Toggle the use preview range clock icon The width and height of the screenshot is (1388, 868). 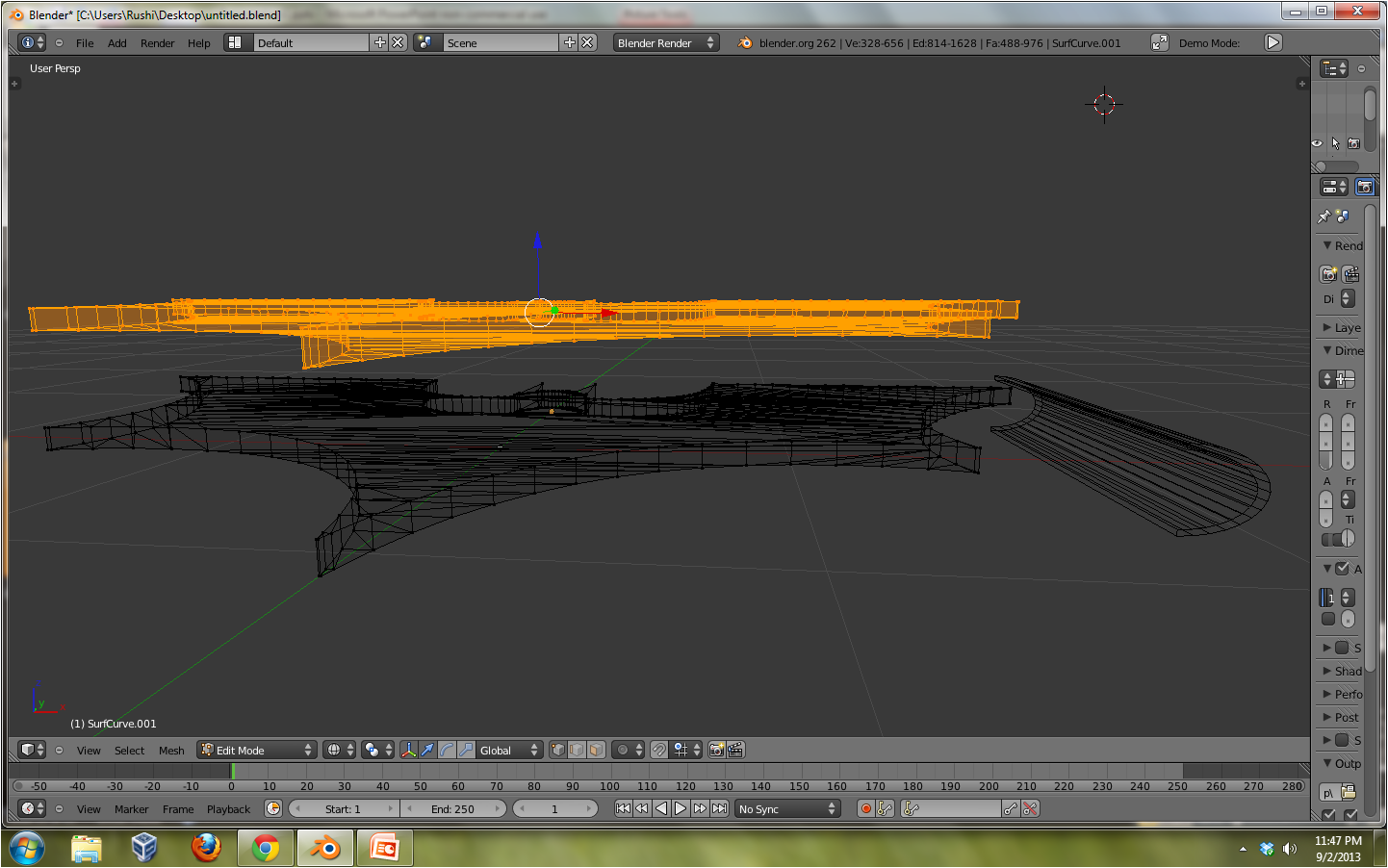tap(273, 808)
